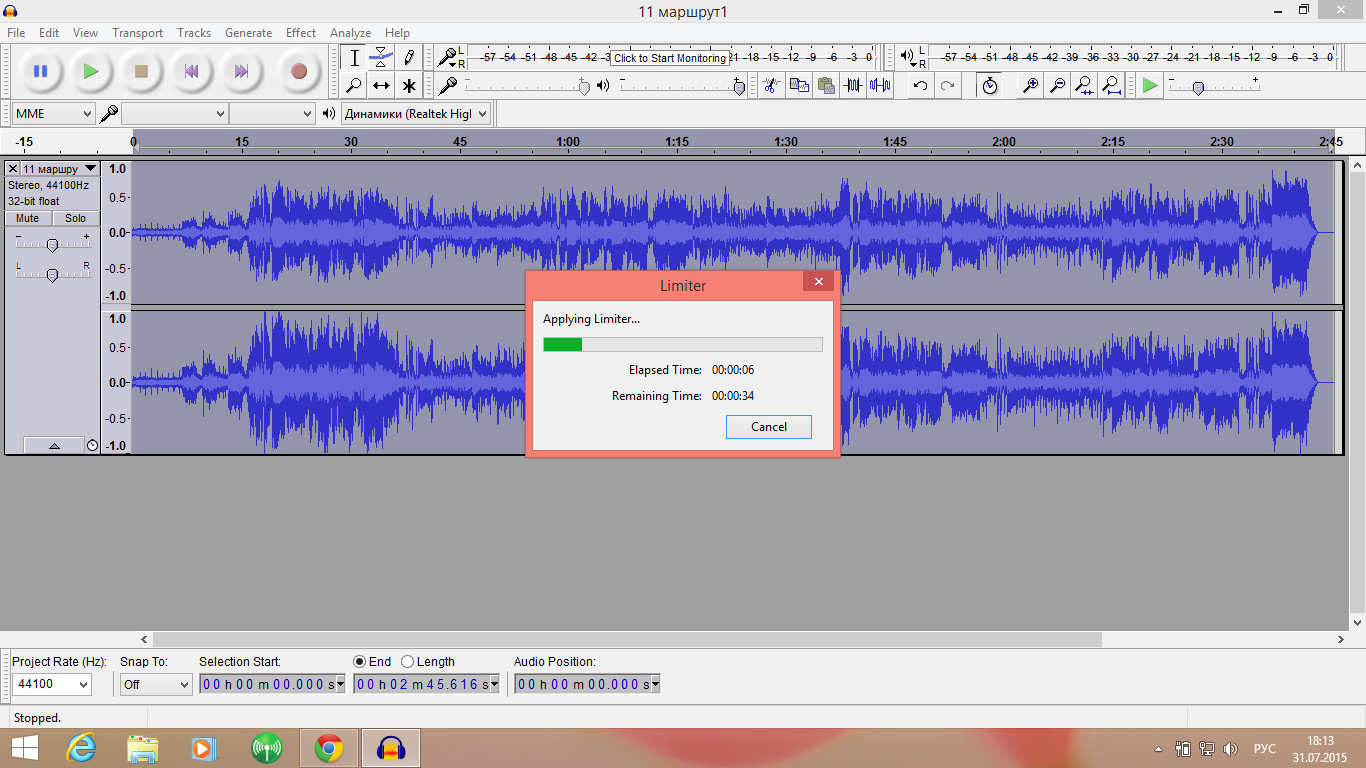Click the Redo arrow icon
The width and height of the screenshot is (1366, 768).
tap(947, 85)
